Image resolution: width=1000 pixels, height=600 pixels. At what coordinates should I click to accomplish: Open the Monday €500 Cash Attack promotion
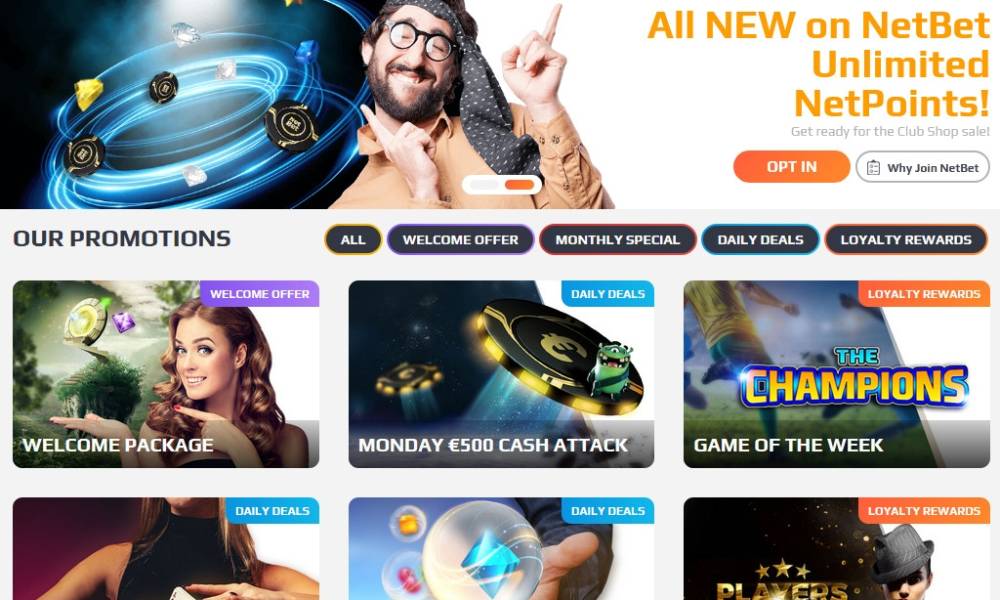[x=501, y=374]
